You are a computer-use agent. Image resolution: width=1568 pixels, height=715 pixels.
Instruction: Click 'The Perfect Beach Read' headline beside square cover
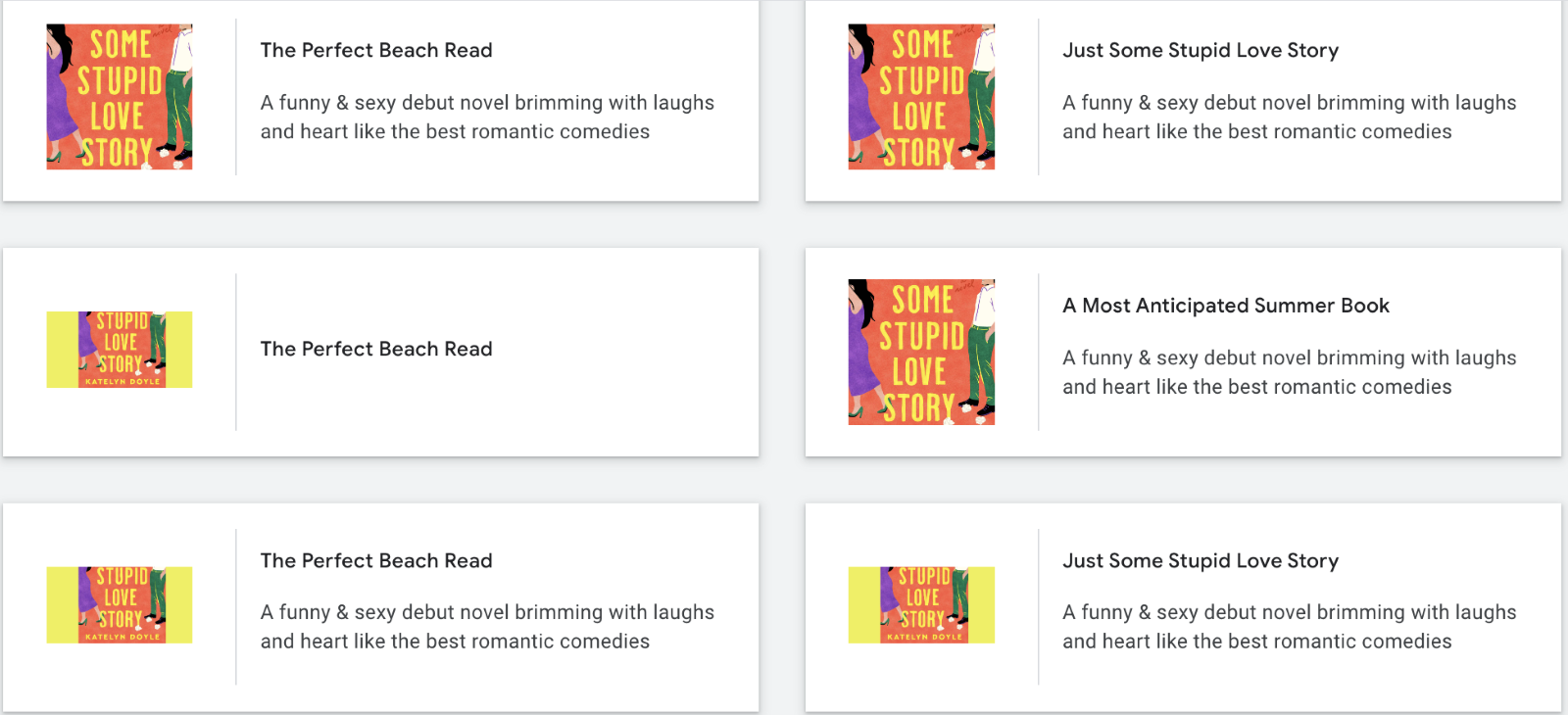(x=376, y=50)
